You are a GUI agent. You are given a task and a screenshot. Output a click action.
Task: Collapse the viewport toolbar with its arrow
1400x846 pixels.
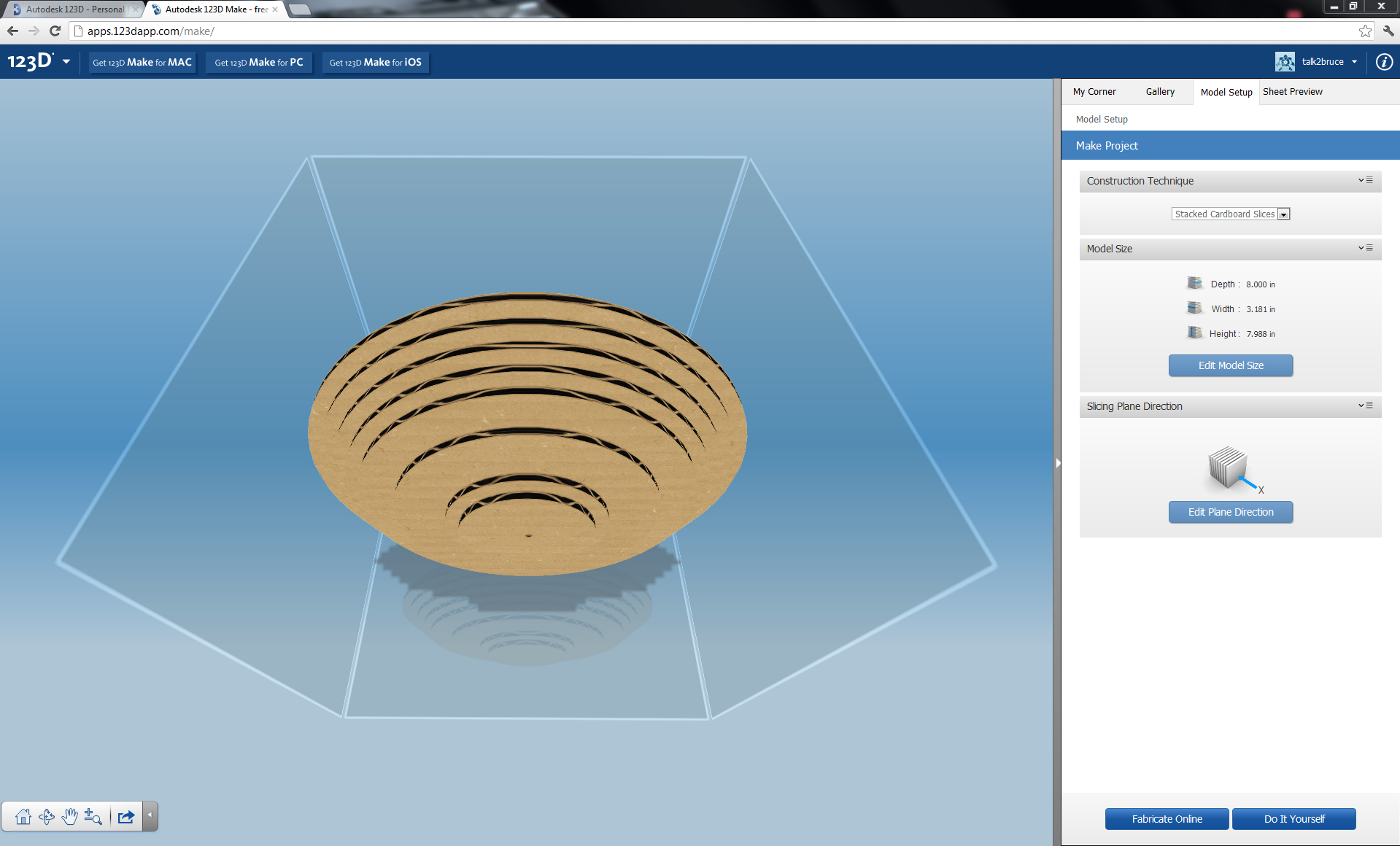(x=150, y=816)
